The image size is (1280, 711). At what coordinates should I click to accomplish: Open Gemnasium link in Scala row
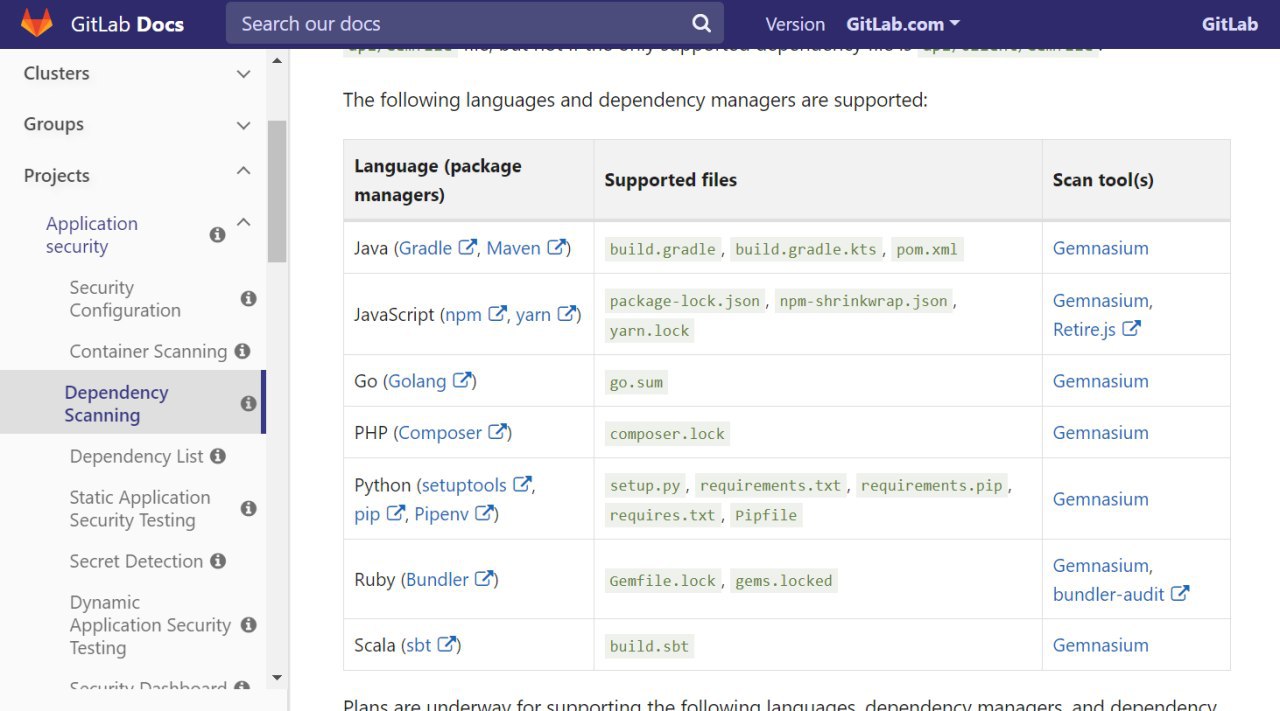(1100, 645)
